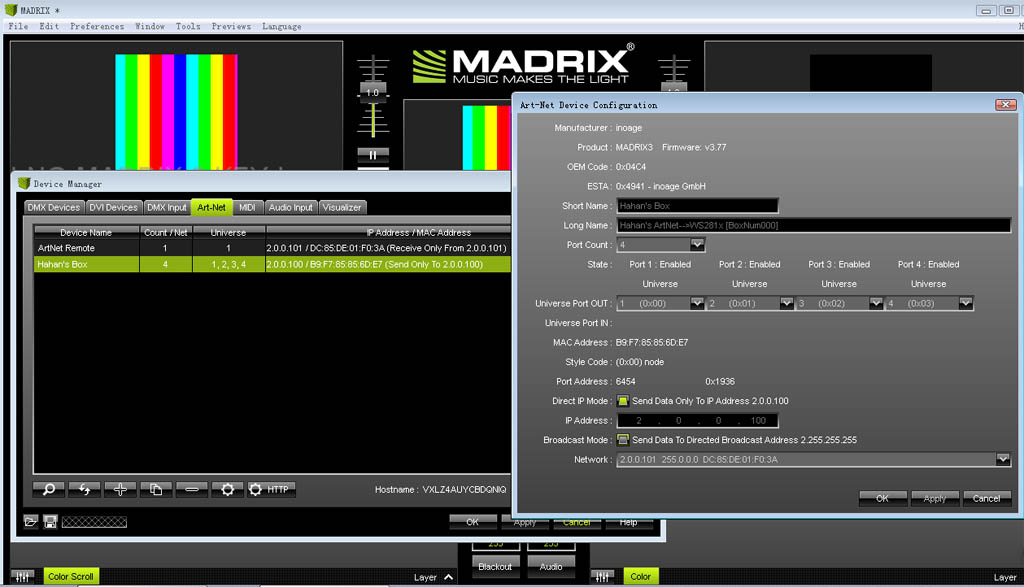Open device configuration with the plain gear button
Screen dimensions: 1024x587
point(227,489)
